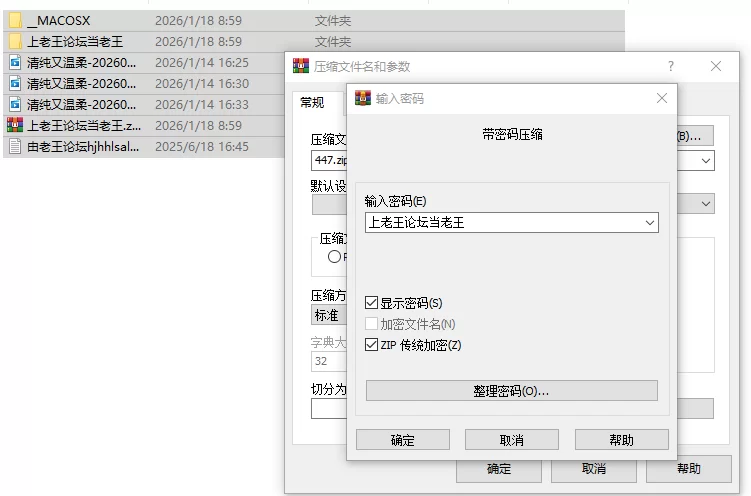Select 清纯又温柔-20260... file dated 16:30
Image resolution: width=751 pixels, height=496 pixels.
[x=81, y=84]
